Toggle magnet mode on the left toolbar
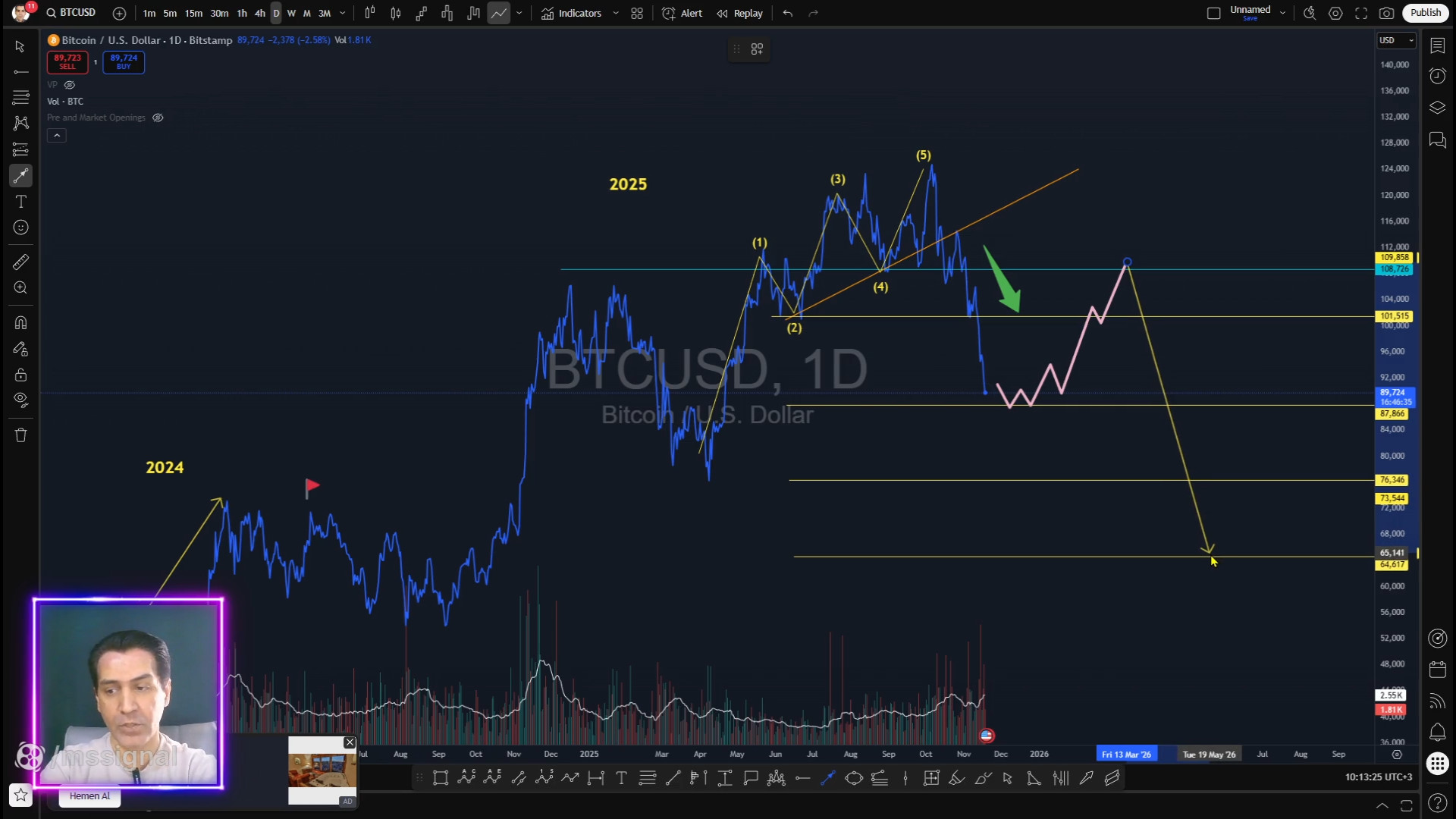The width and height of the screenshot is (1456, 819). [20, 323]
